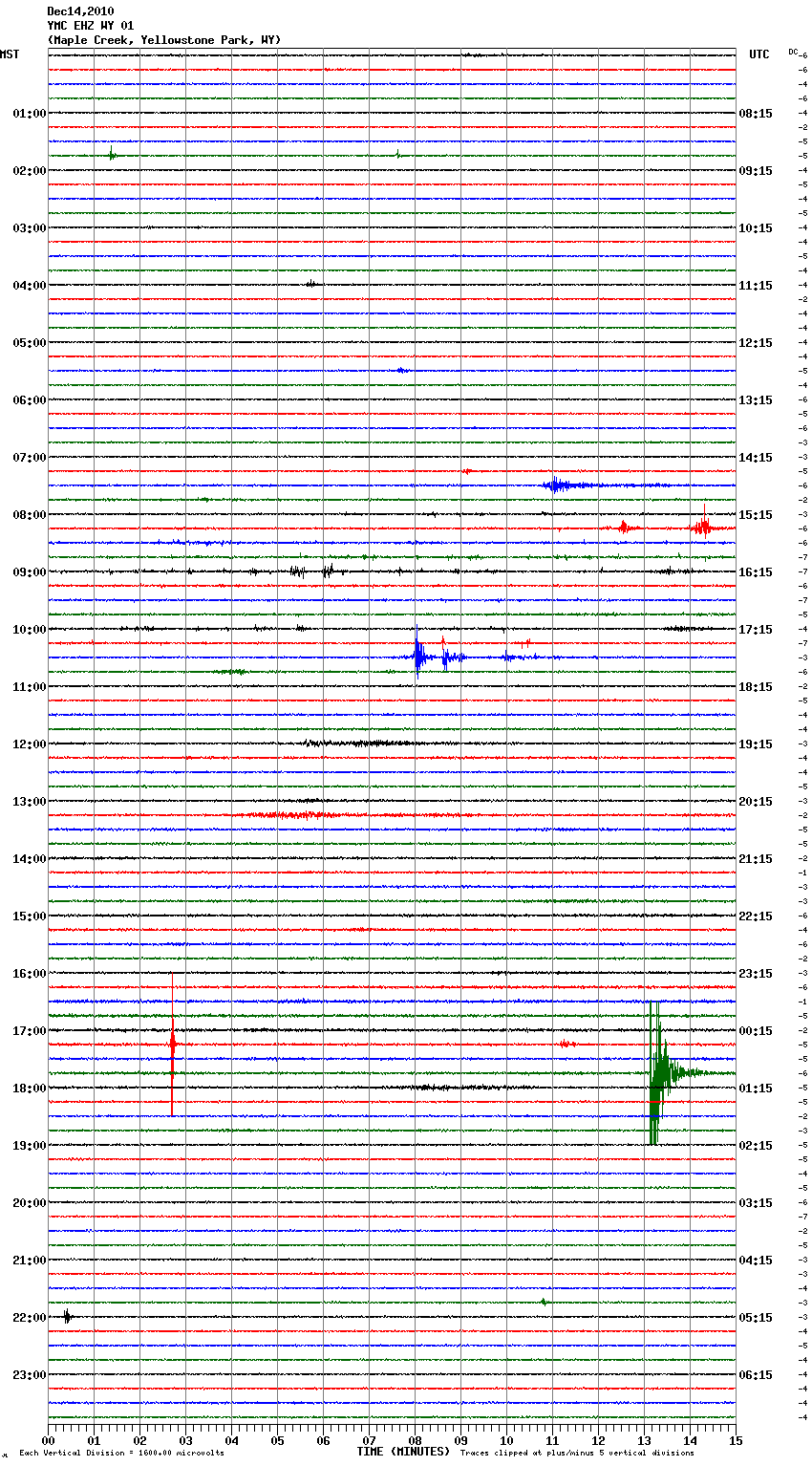The height and width of the screenshot is (1466, 812).
Task: Click the 23:15 UTC time label
Action: [756, 974]
